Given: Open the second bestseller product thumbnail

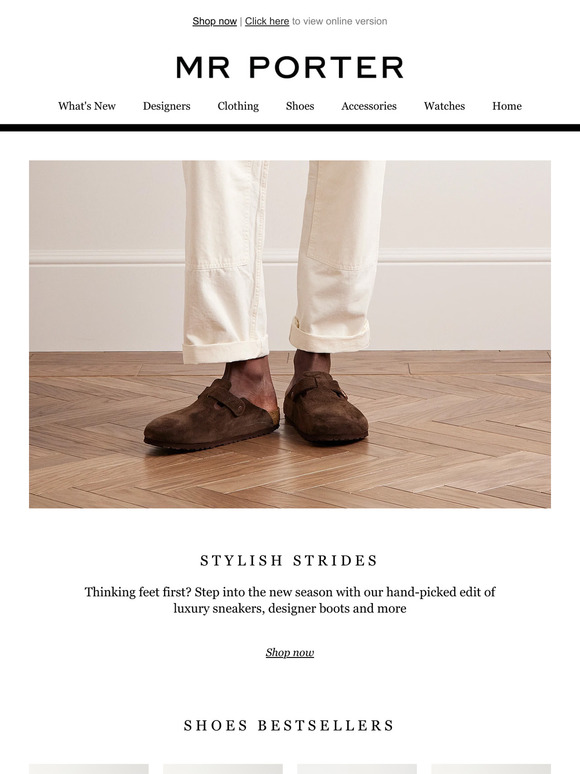Looking at the screenshot, I should (x=223, y=769).
